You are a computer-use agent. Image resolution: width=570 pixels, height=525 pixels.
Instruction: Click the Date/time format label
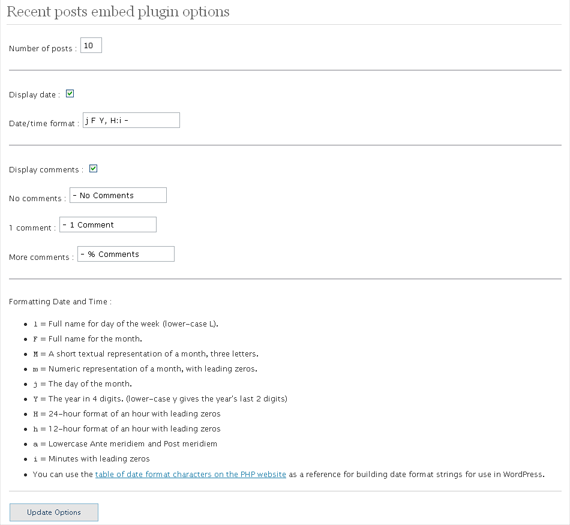[44, 124]
